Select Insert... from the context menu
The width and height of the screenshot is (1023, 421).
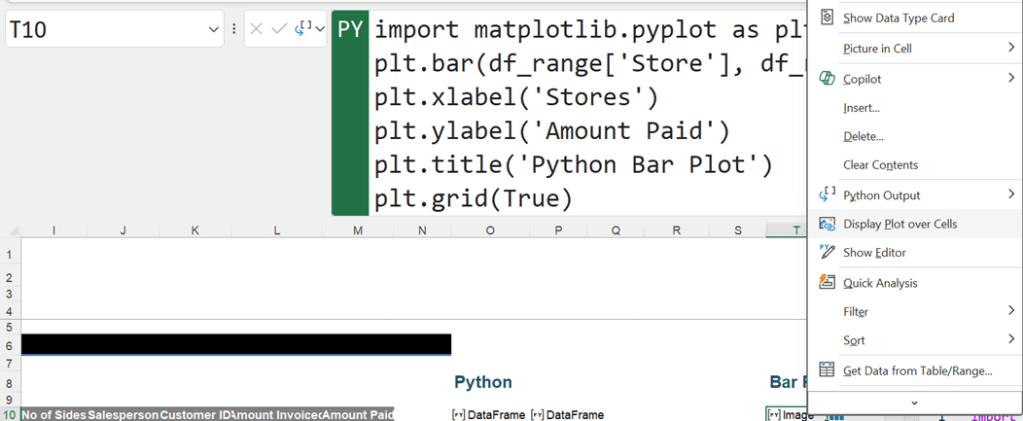pyautogui.click(x=861, y=108)
